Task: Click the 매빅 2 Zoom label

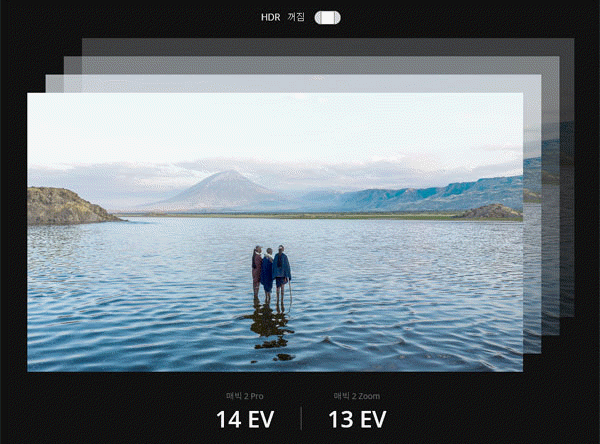Action: pos(357,396)
